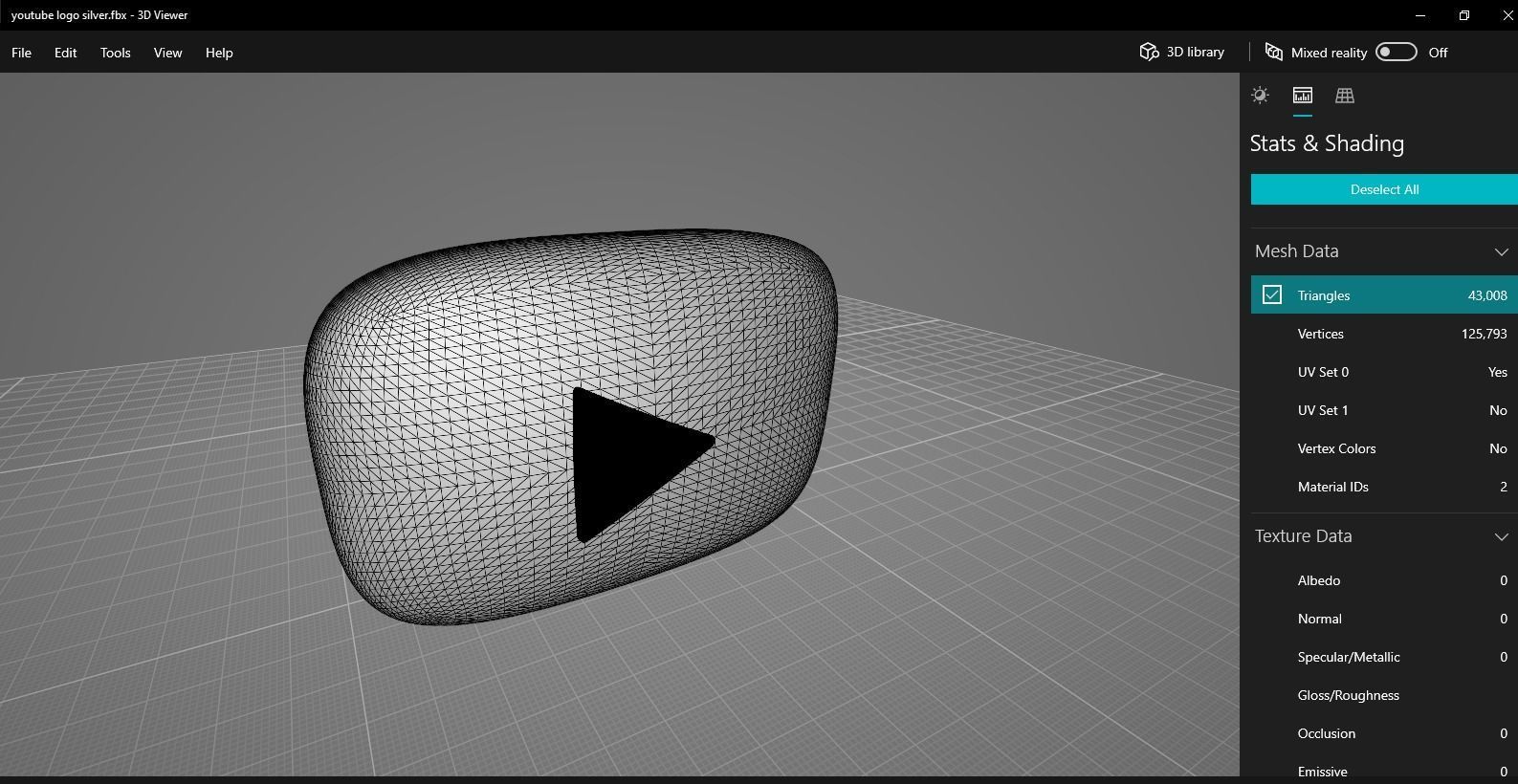This screenshot has height=784, width=1518.
Task: Open the Tools menu
Action: (x=115, y=53)
